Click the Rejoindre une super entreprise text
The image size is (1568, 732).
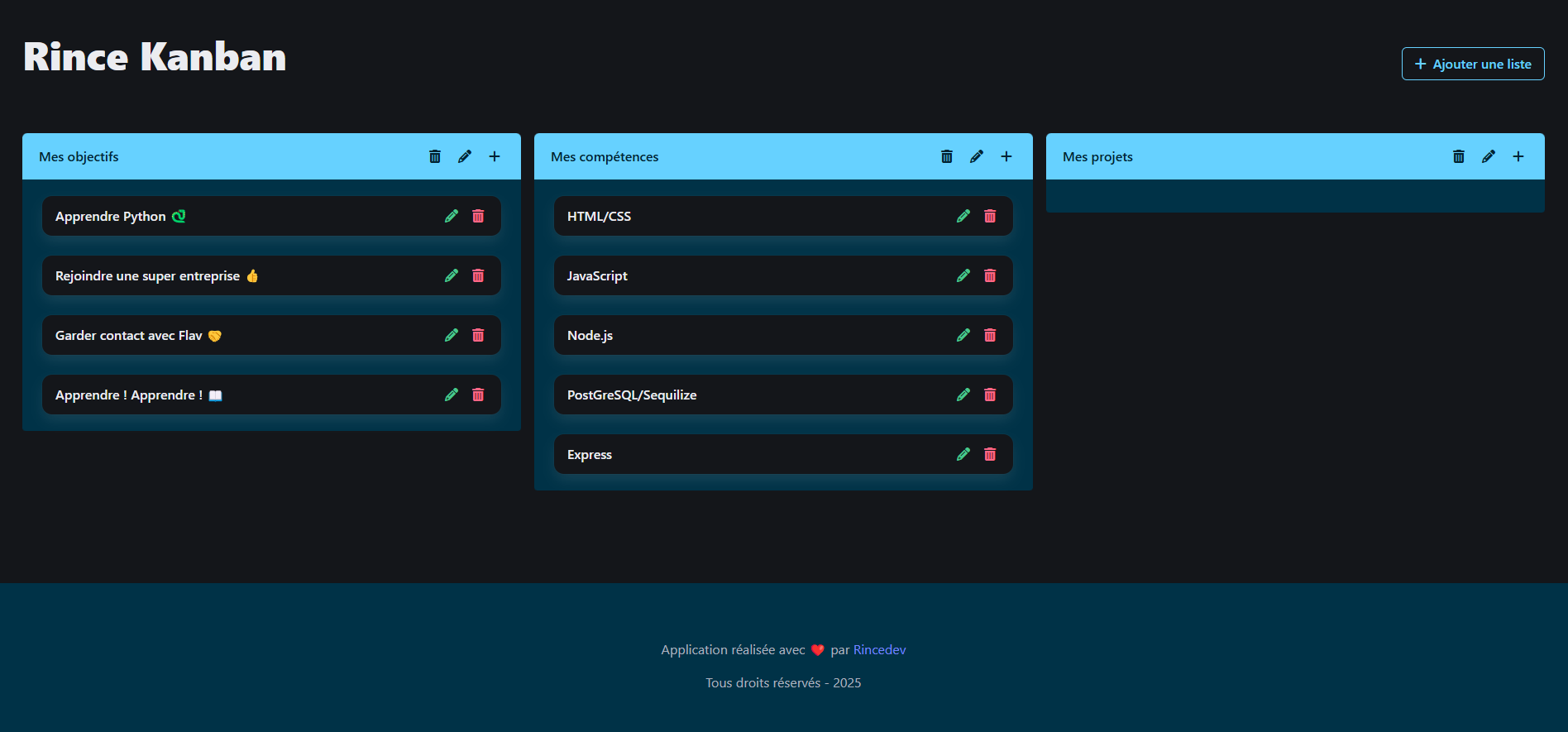coord(157,276)
